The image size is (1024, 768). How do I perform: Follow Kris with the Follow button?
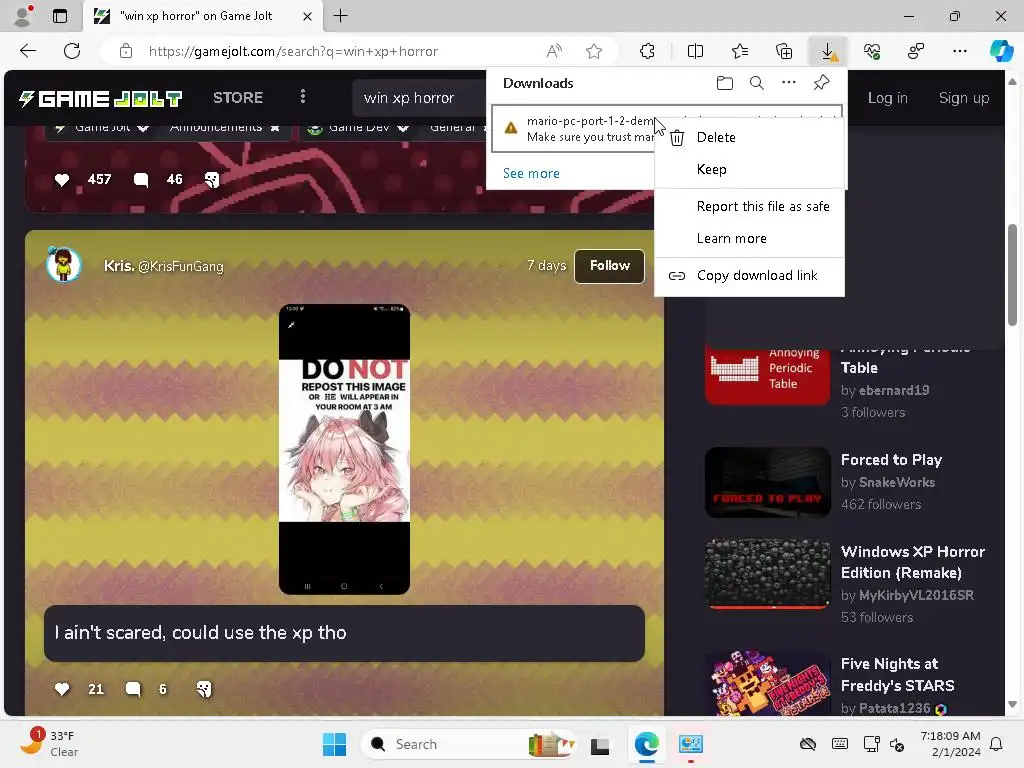609,266
